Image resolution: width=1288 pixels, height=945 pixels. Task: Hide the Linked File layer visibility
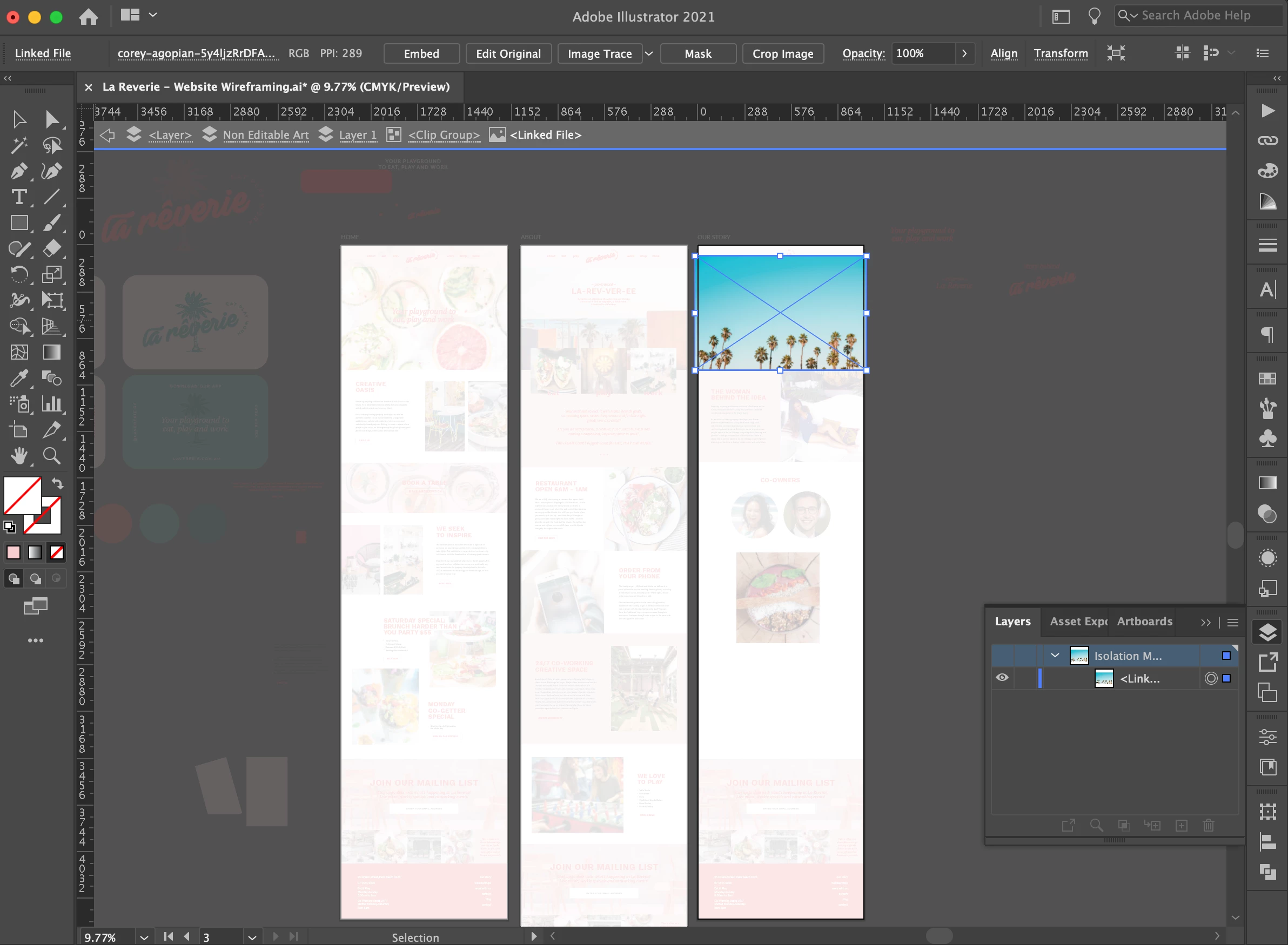coord(1002,678)
